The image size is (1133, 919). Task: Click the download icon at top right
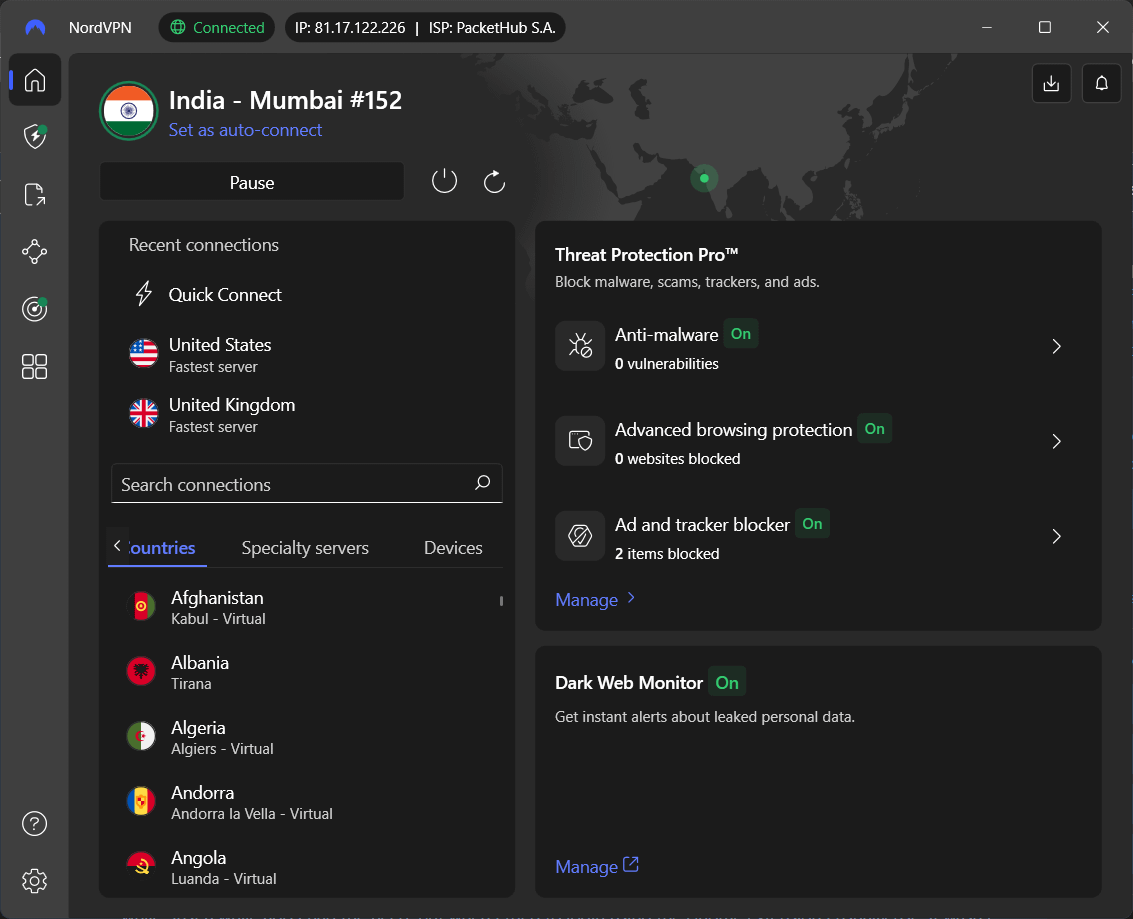click(1051, 83)
